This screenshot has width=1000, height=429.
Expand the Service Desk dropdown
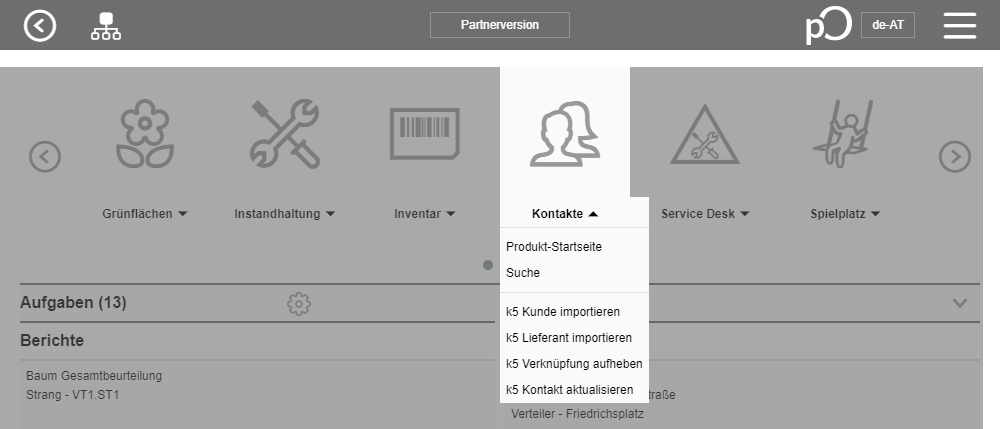click(x=705, y=214)
